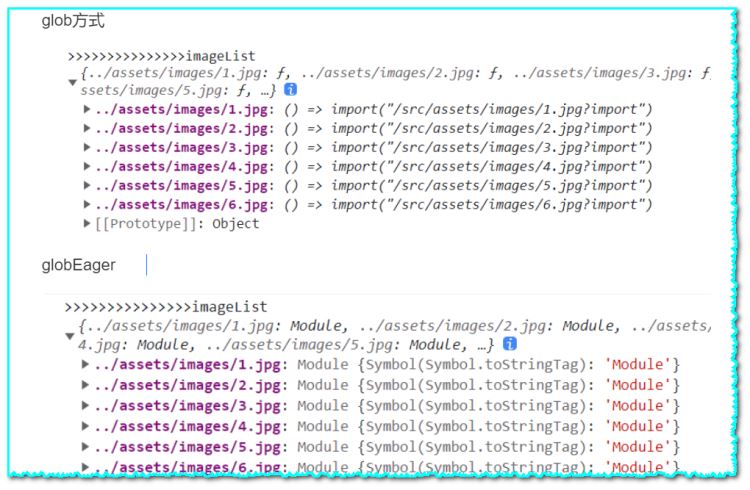Expand glob entry ../assets/images/1.jpg import arrow

click(87, 109)
